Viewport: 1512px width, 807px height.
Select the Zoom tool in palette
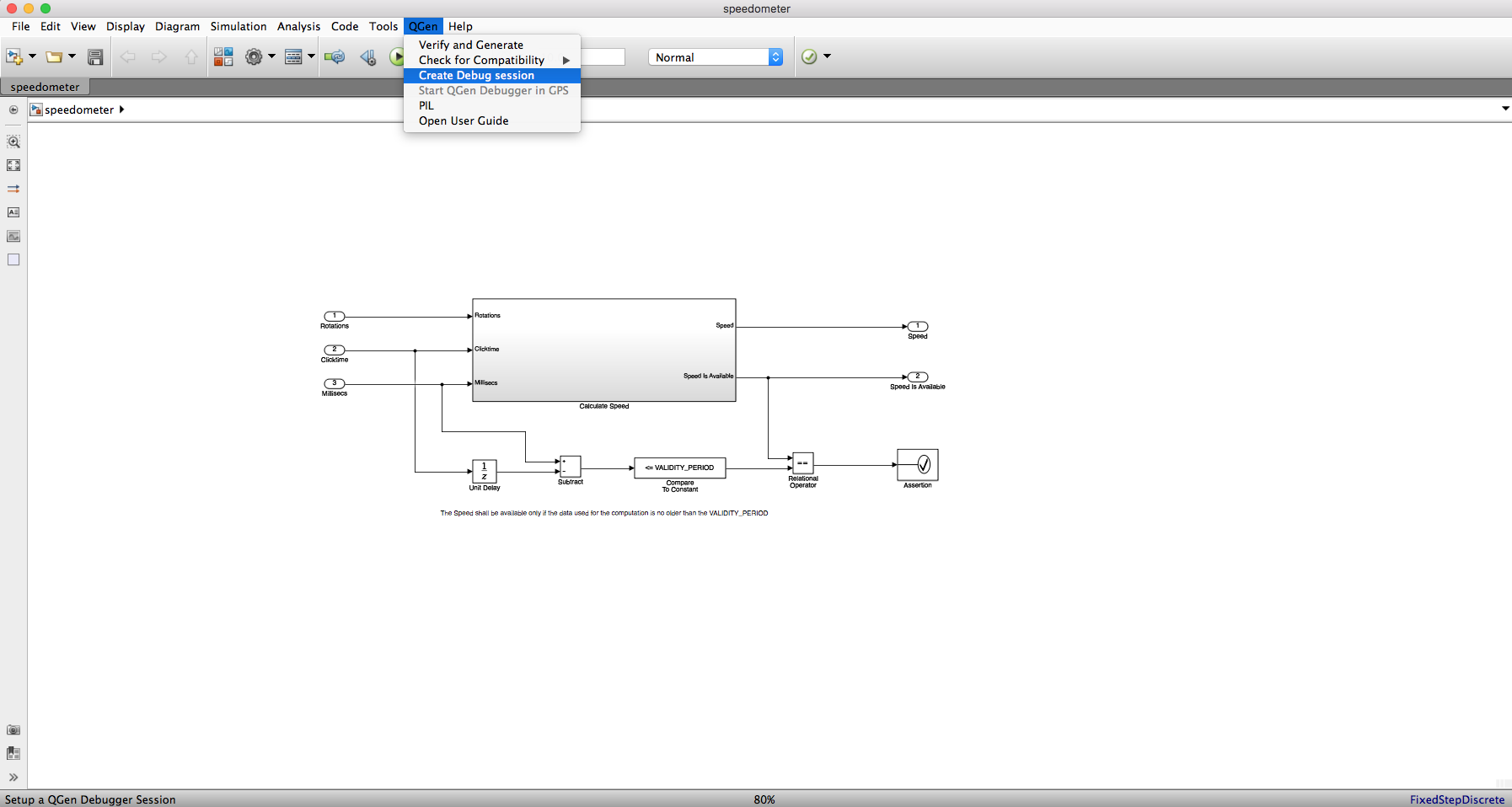(13, 142)
